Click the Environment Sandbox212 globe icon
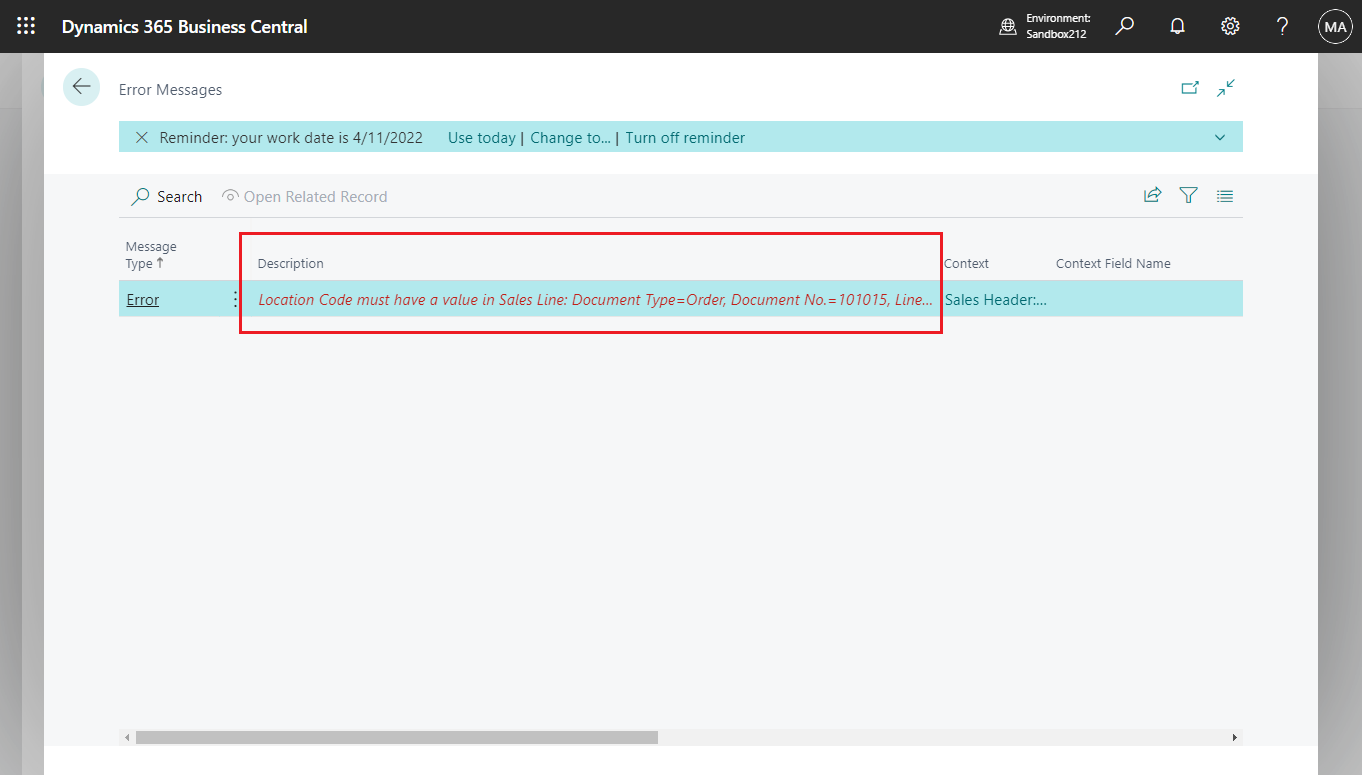 pos(1007,26)
